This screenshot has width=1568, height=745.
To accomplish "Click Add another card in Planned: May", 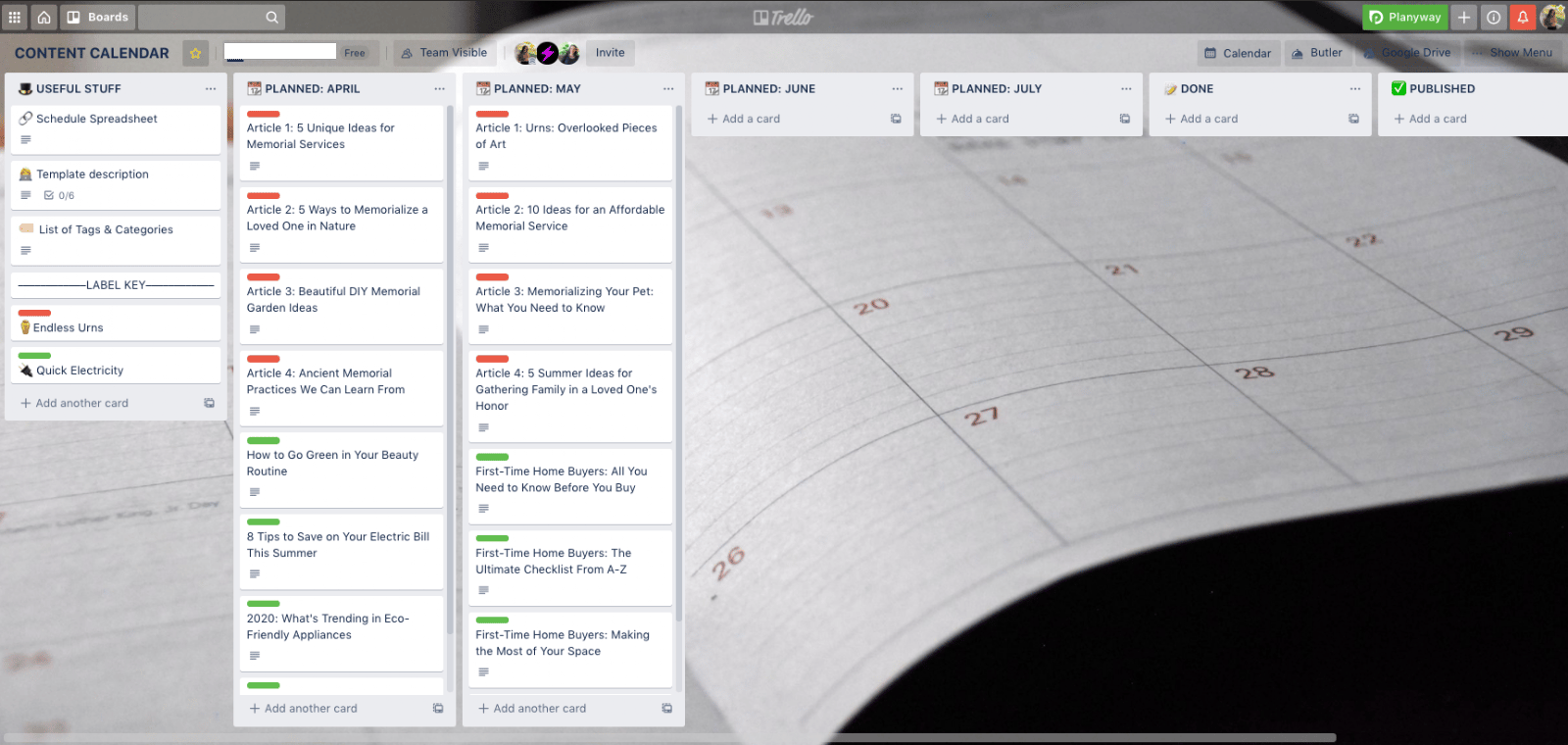I will point(532,708).
